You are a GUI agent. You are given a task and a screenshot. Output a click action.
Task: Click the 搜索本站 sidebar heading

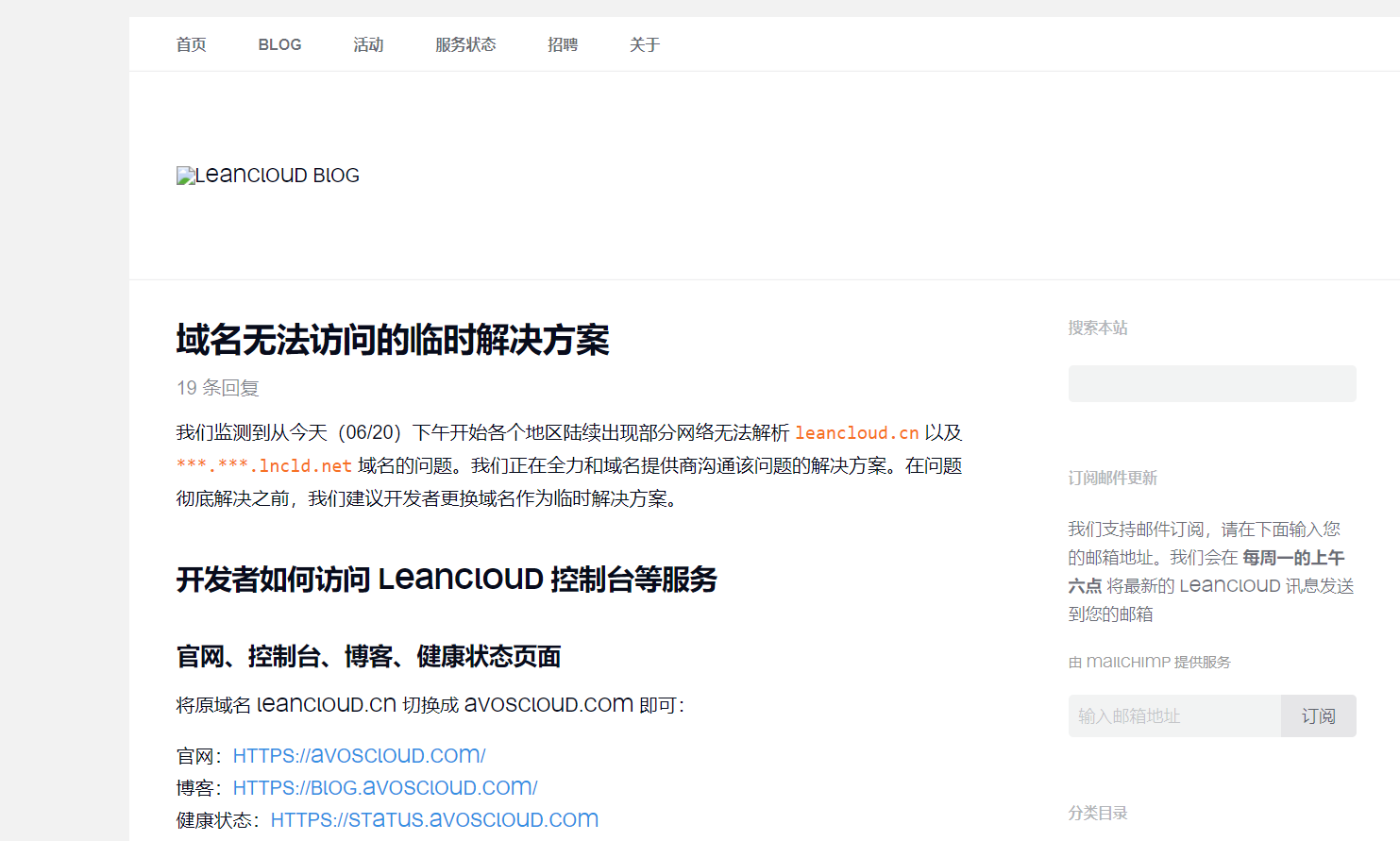pos(1098,328)
